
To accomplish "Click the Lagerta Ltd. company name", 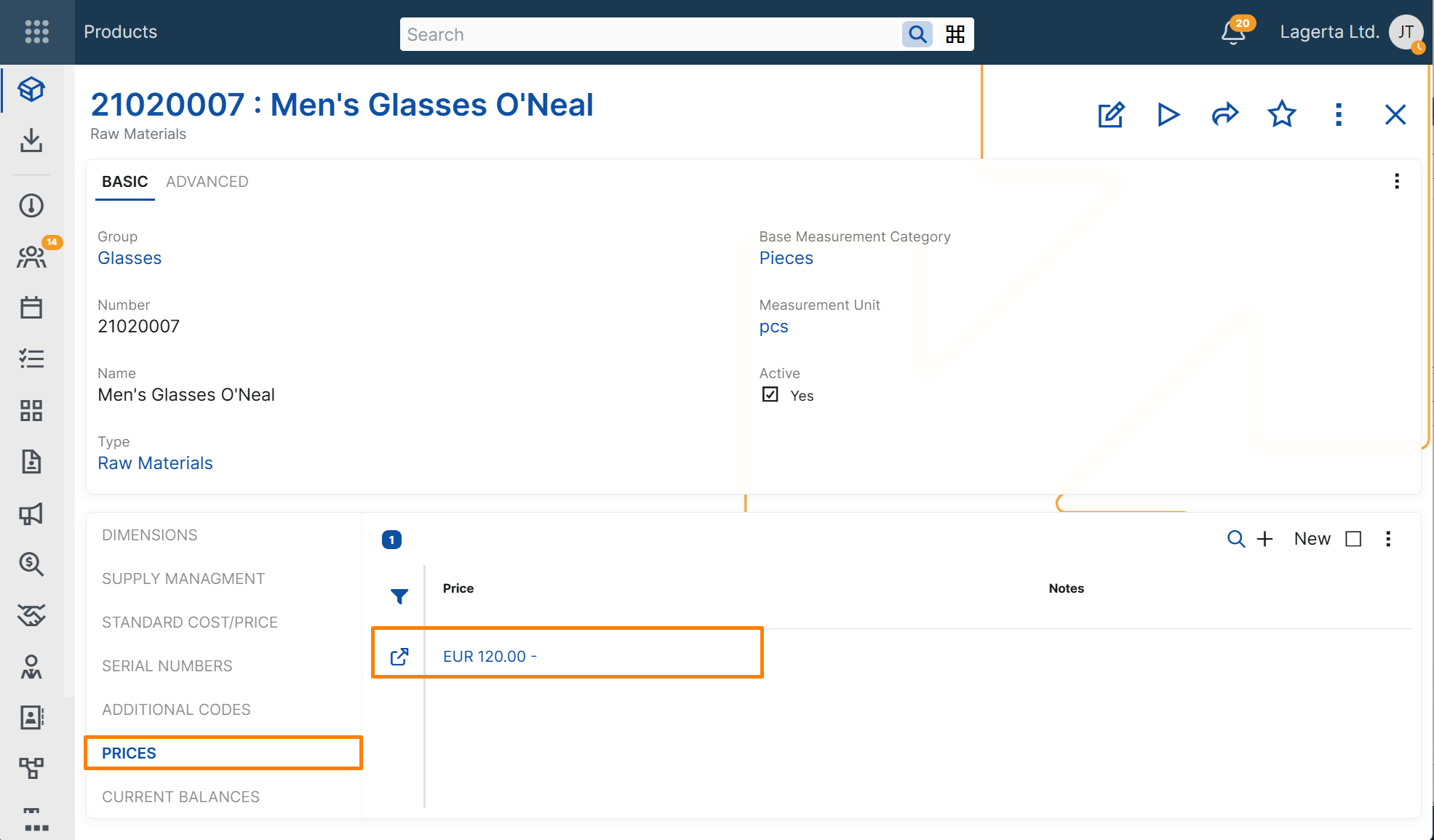I will 1329,32.
